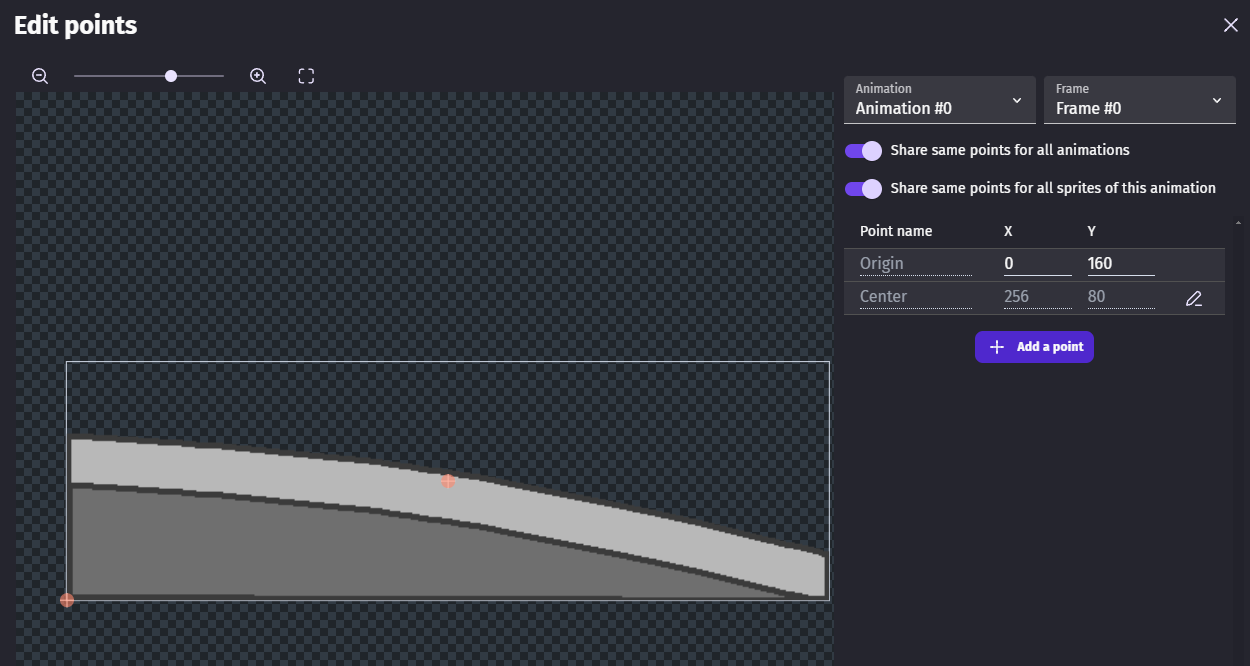Image resolution: width=1250 pixels, height=666 pixels.
Task: Open the Animation dropdown
Action: 939,100
